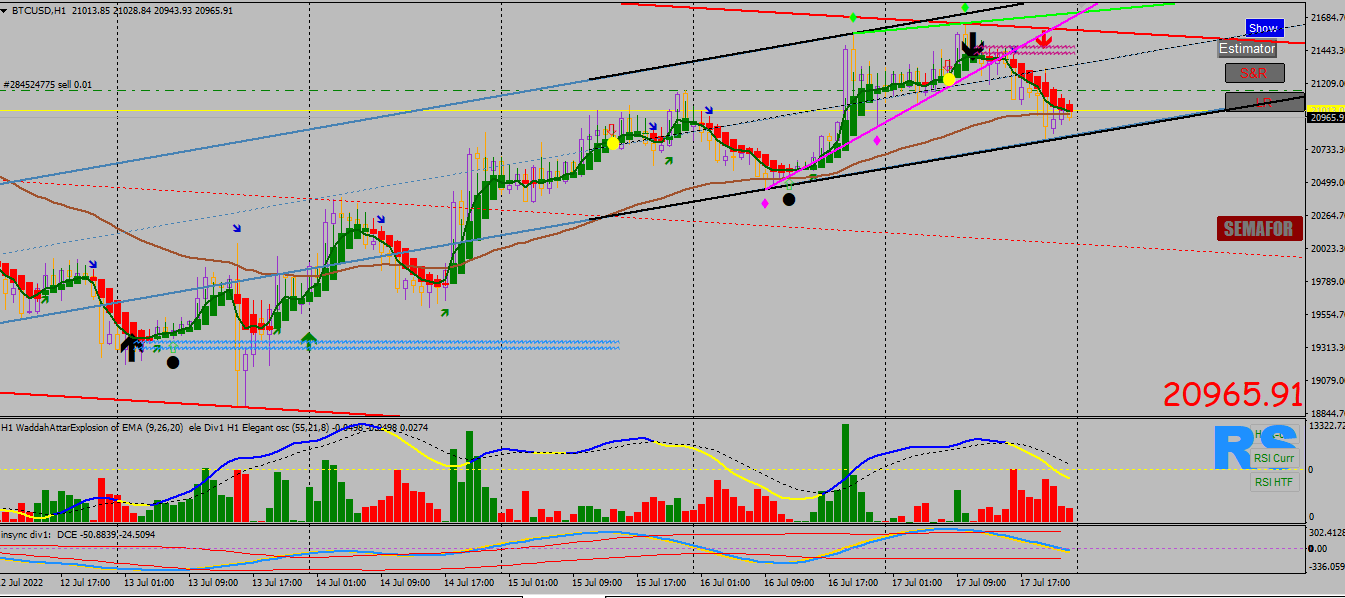Screen dimensions: 1345x598
Task: Click the 19554 price scale value
Action: pos(1327,315)
